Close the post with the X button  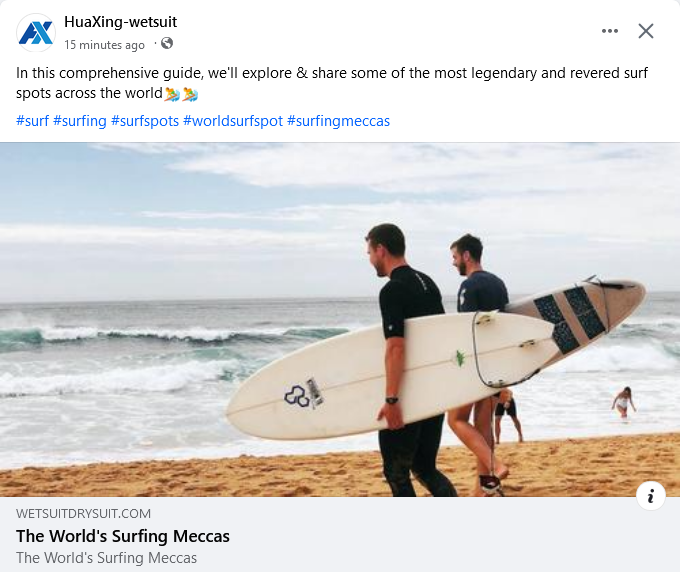[646, 31]
